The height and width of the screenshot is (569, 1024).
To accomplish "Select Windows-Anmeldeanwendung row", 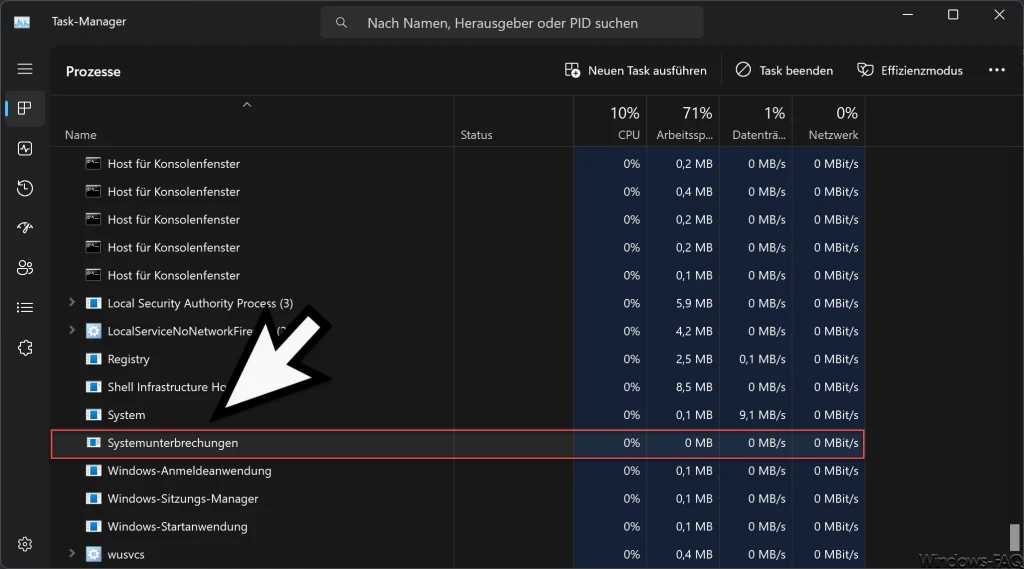I will [x=458, y=471].
